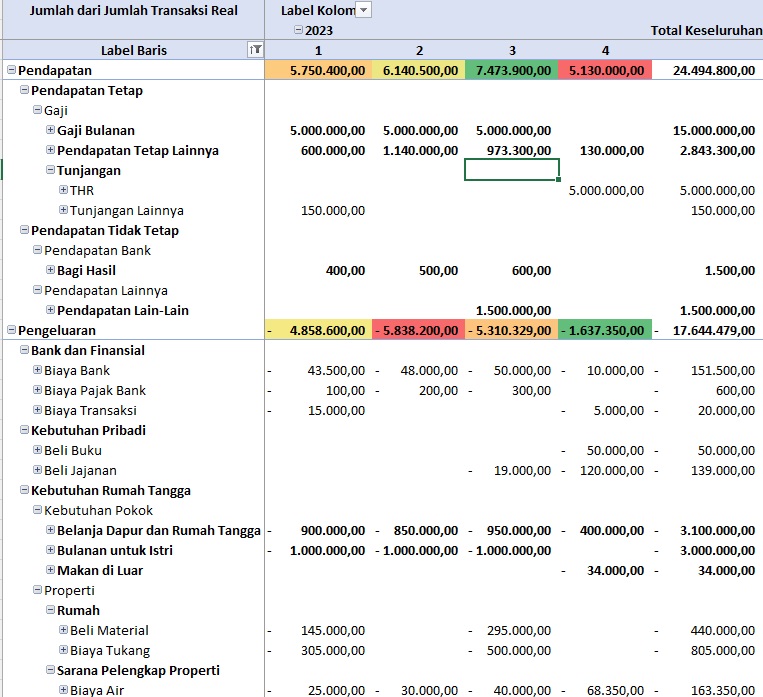
Task: Click the Total Keseluruhan column header
Action: click(706, 30)
